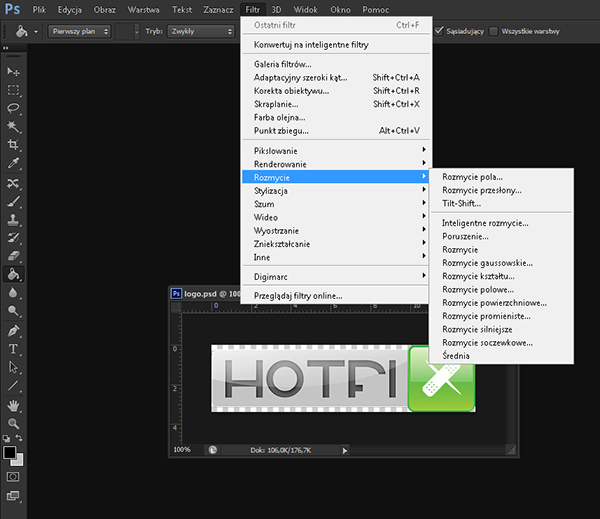Swap foreground and background colors

pyautogui.click(x=19, y=438)
